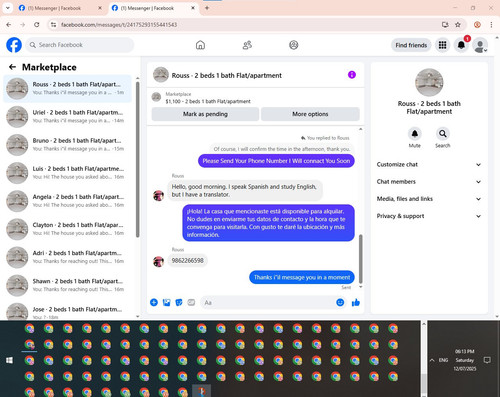500x397 pixels.
Task: Open the account profile dropdown
Action: pyautogui.click(x=480, y=45)
